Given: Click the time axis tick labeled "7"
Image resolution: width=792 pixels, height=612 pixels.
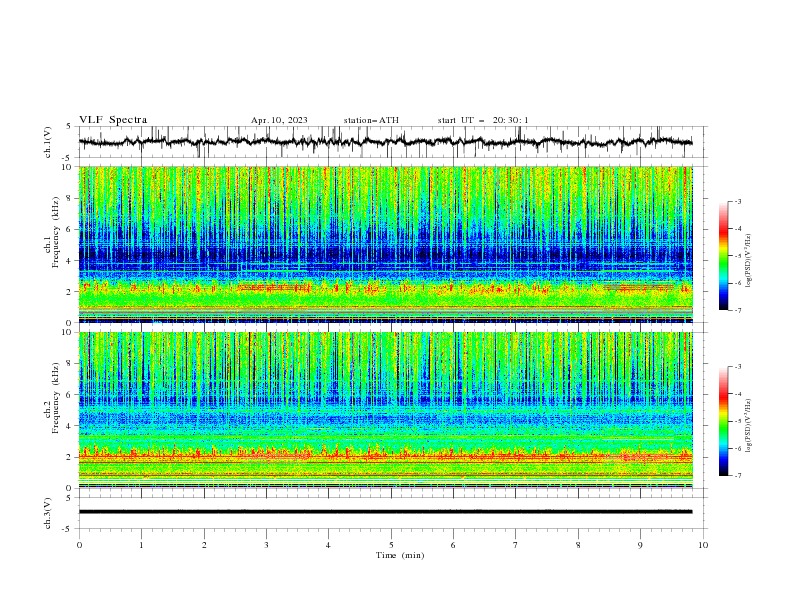Looking at the screenshot, I should pyautogui.click(x=516, y=545).
